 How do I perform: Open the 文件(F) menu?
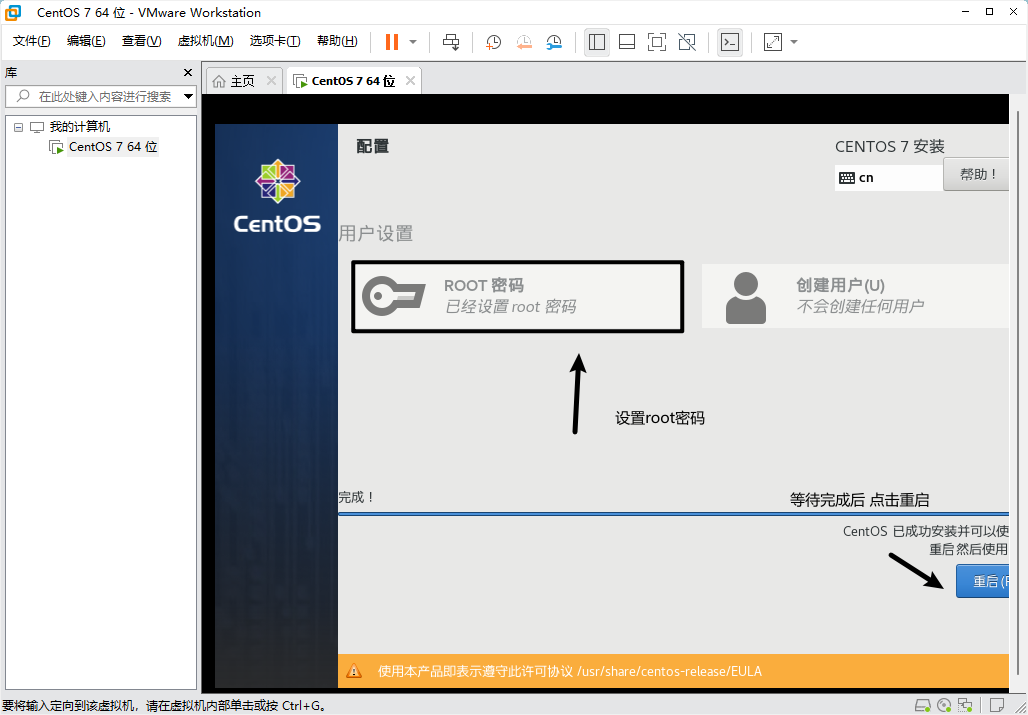click(31, 41)
